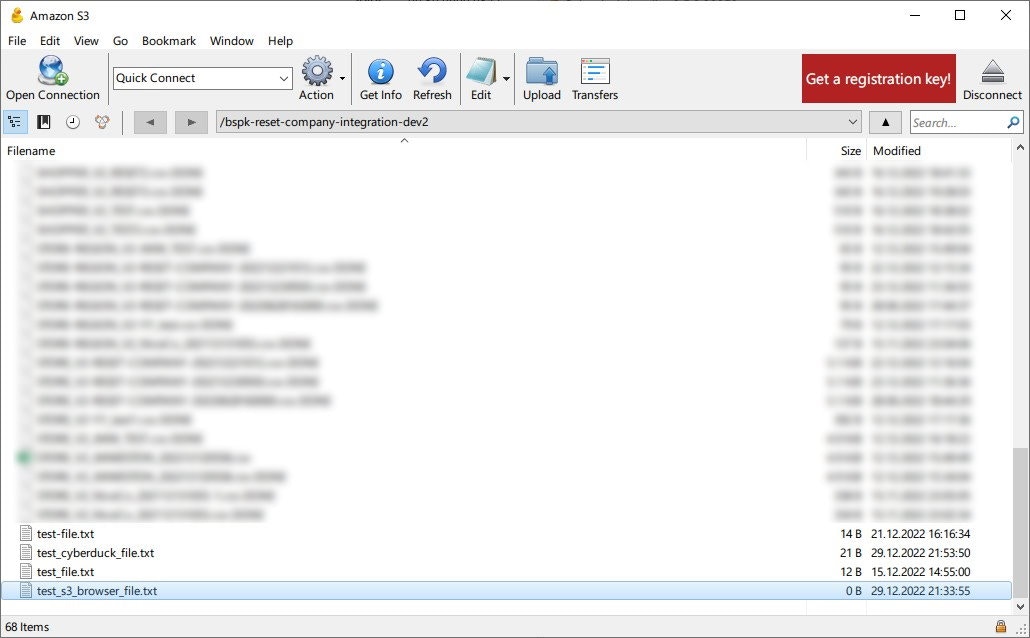Screen dimensions: 1030x638
Task: Click the file icon of test_s3_browser_file.txt
Action: click(x=26, y=591)
